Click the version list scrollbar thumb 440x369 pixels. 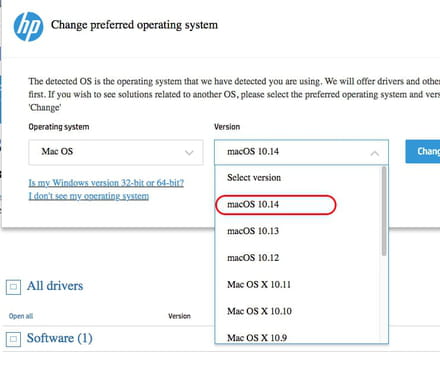(x=384, y=211)
